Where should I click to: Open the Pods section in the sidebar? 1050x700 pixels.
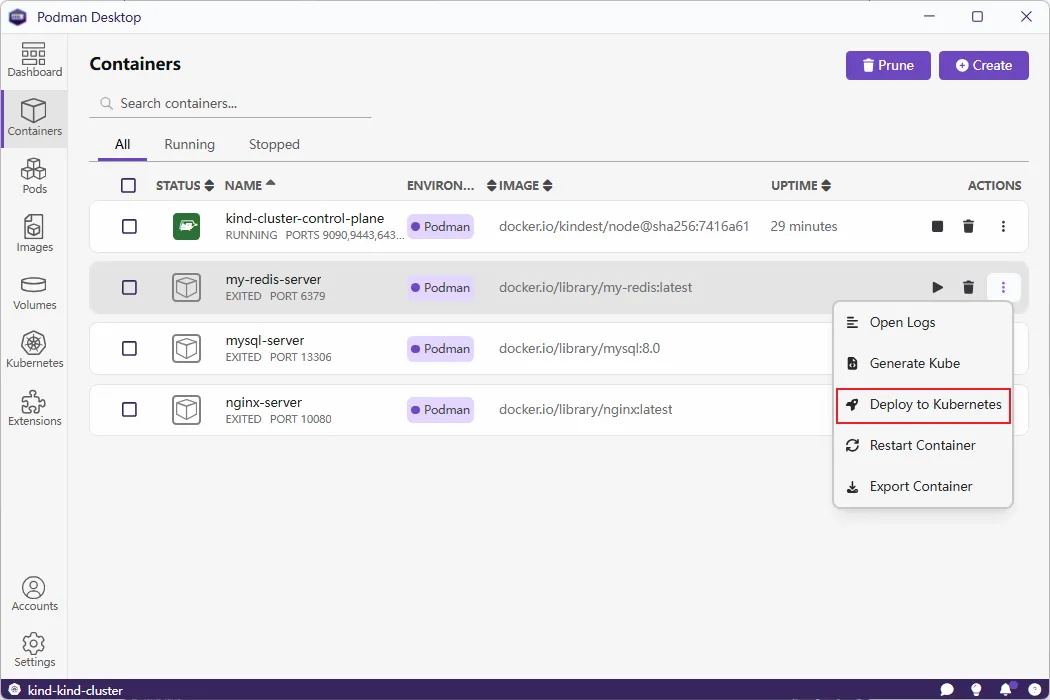(x=34, y=175)
